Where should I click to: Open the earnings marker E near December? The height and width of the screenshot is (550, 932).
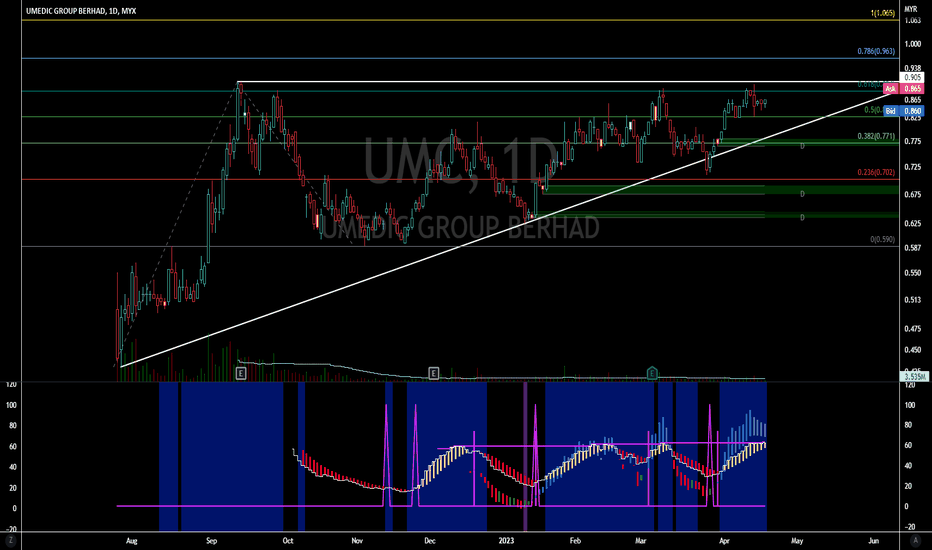click(x=433, y=373)
